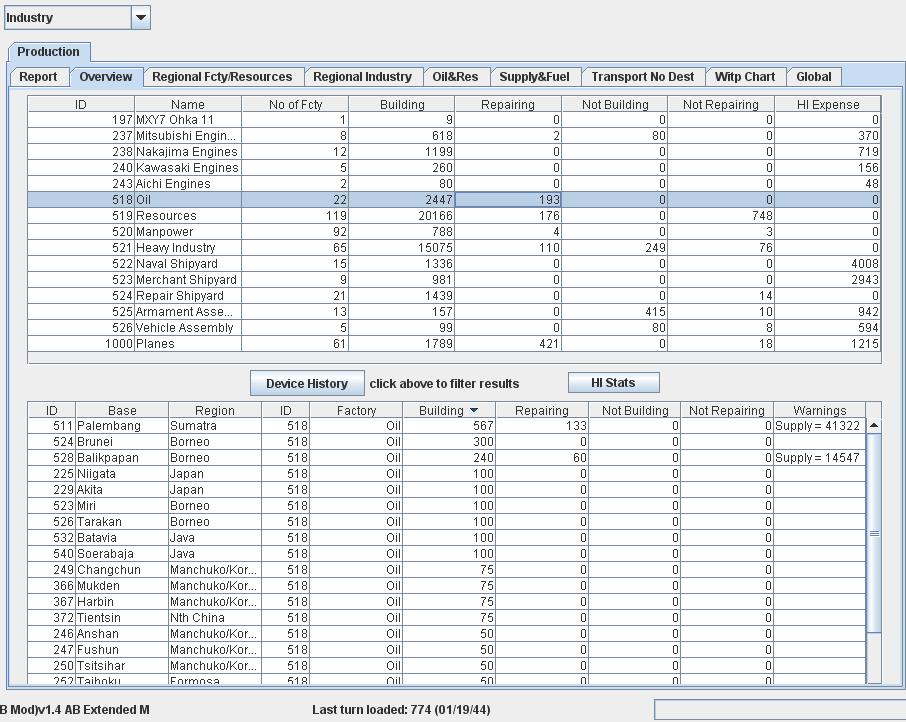Click the HI Expense column header

point(827,105)
